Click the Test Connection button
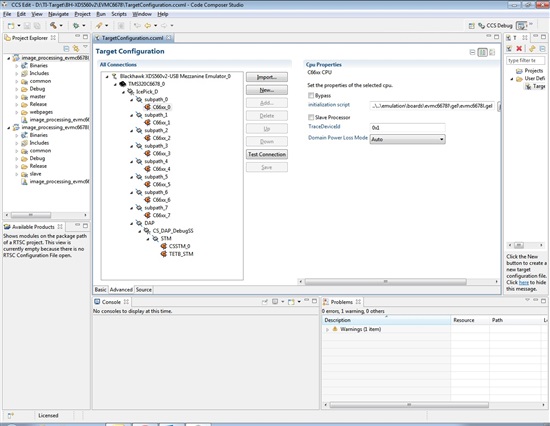 point(267,154)
